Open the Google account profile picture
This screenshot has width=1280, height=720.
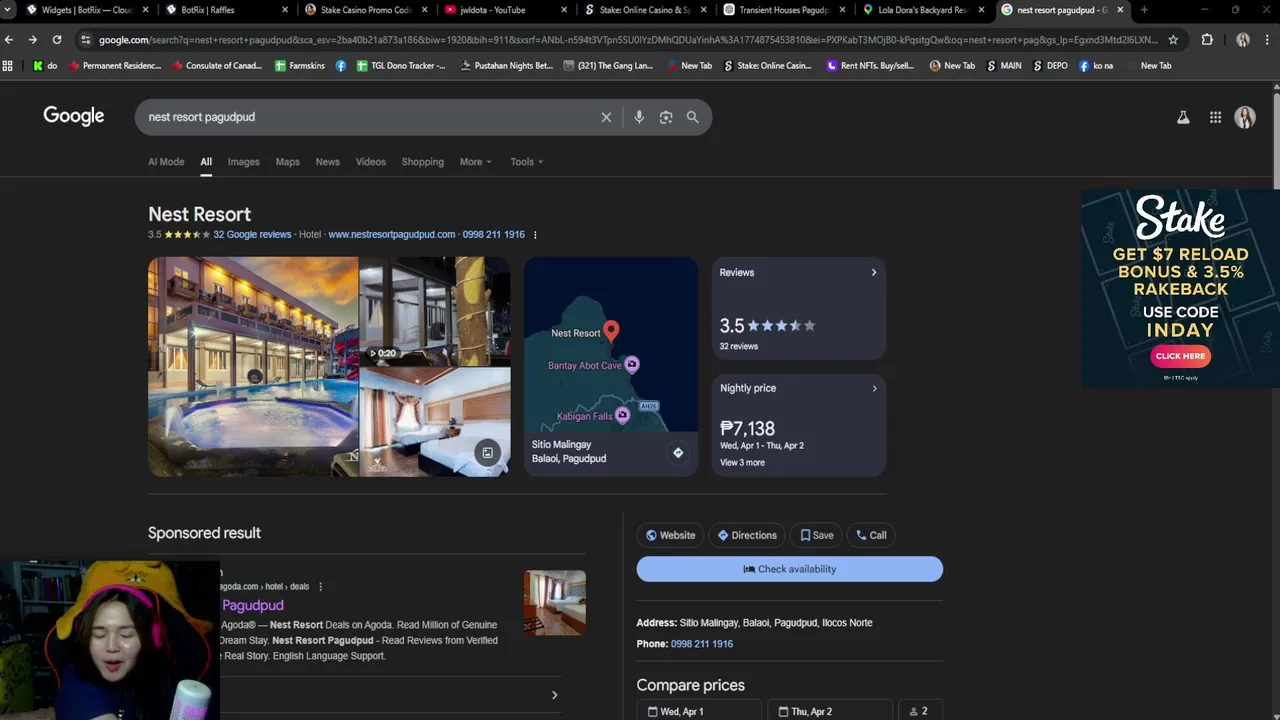click(1245, 117)
